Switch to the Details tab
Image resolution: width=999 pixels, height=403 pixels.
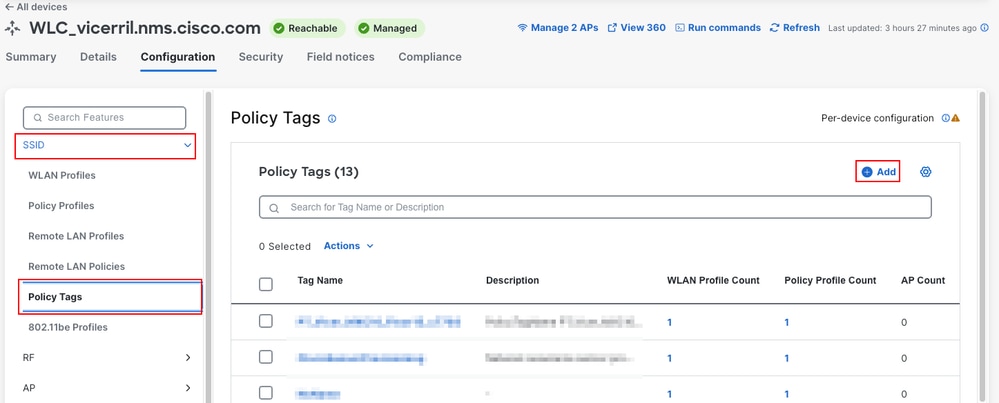tap(98, 57)
